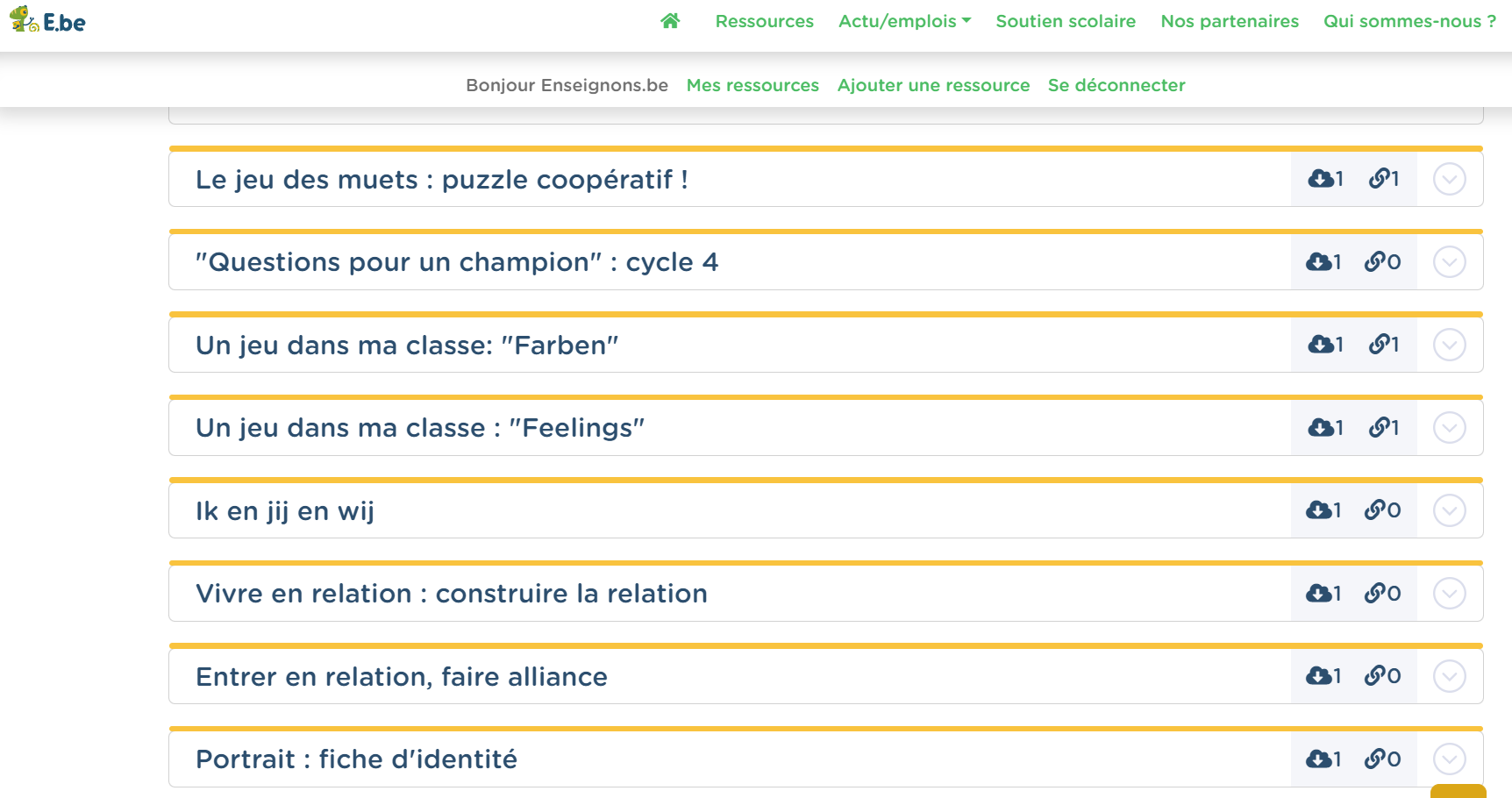Open the Ressources menu item
Screen dimensions: 1512x798
click(764, 21)
